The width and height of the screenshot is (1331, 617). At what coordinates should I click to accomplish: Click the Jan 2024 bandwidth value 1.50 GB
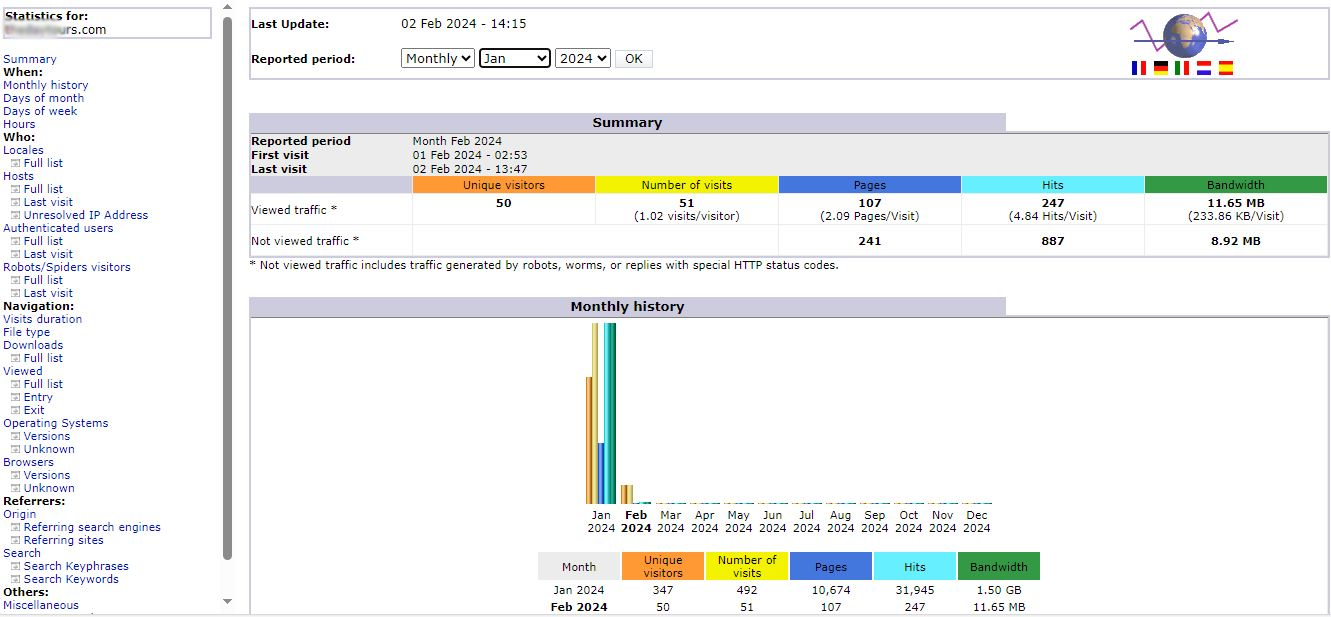(999, 590)
